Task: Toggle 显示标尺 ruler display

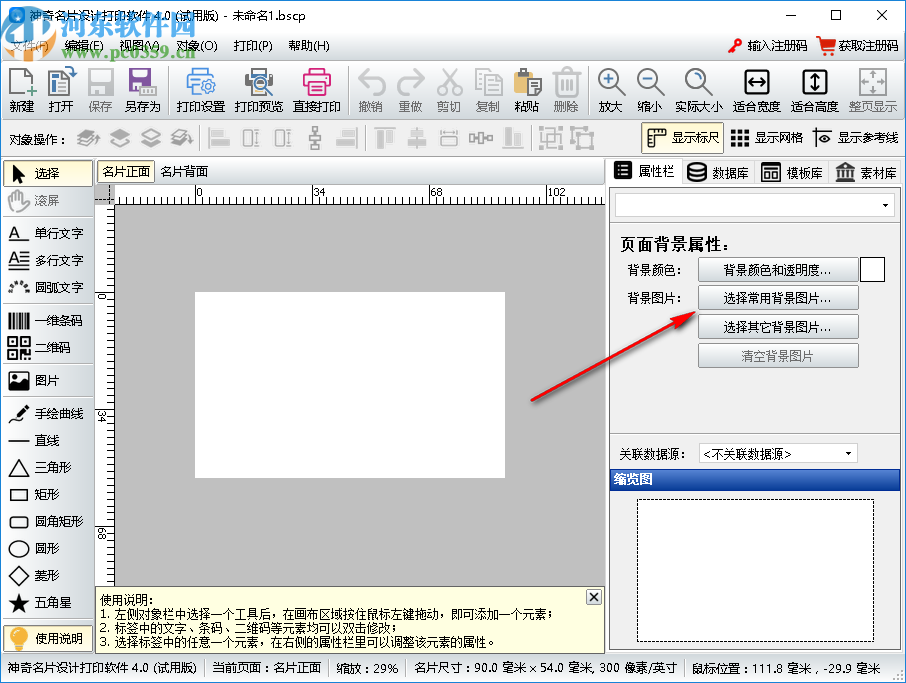Action: pos(682,138)
